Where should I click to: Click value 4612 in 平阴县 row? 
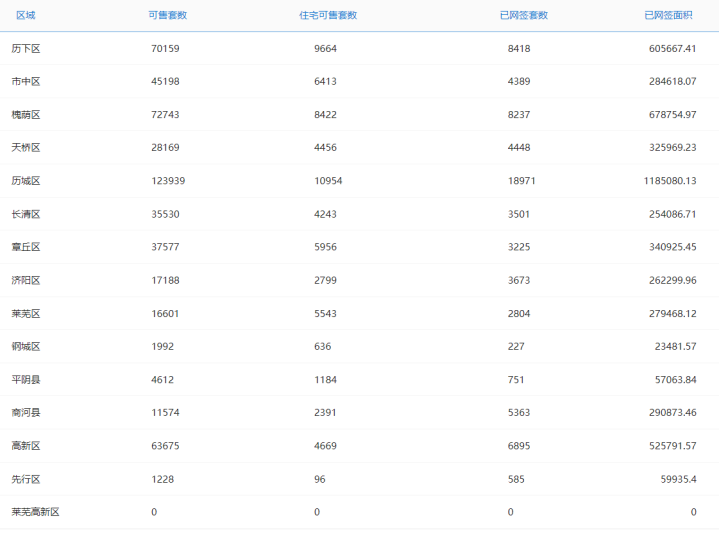[163, 380]
